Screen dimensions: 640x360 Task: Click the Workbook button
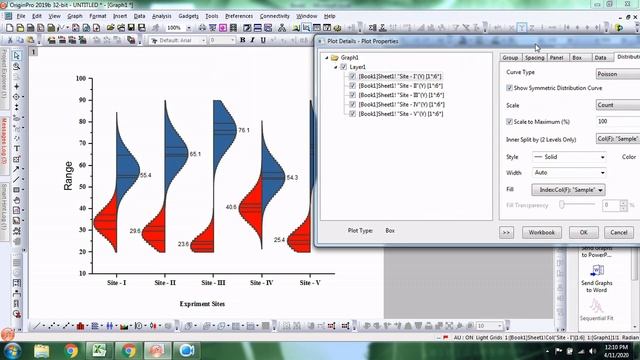click(542, 232)
